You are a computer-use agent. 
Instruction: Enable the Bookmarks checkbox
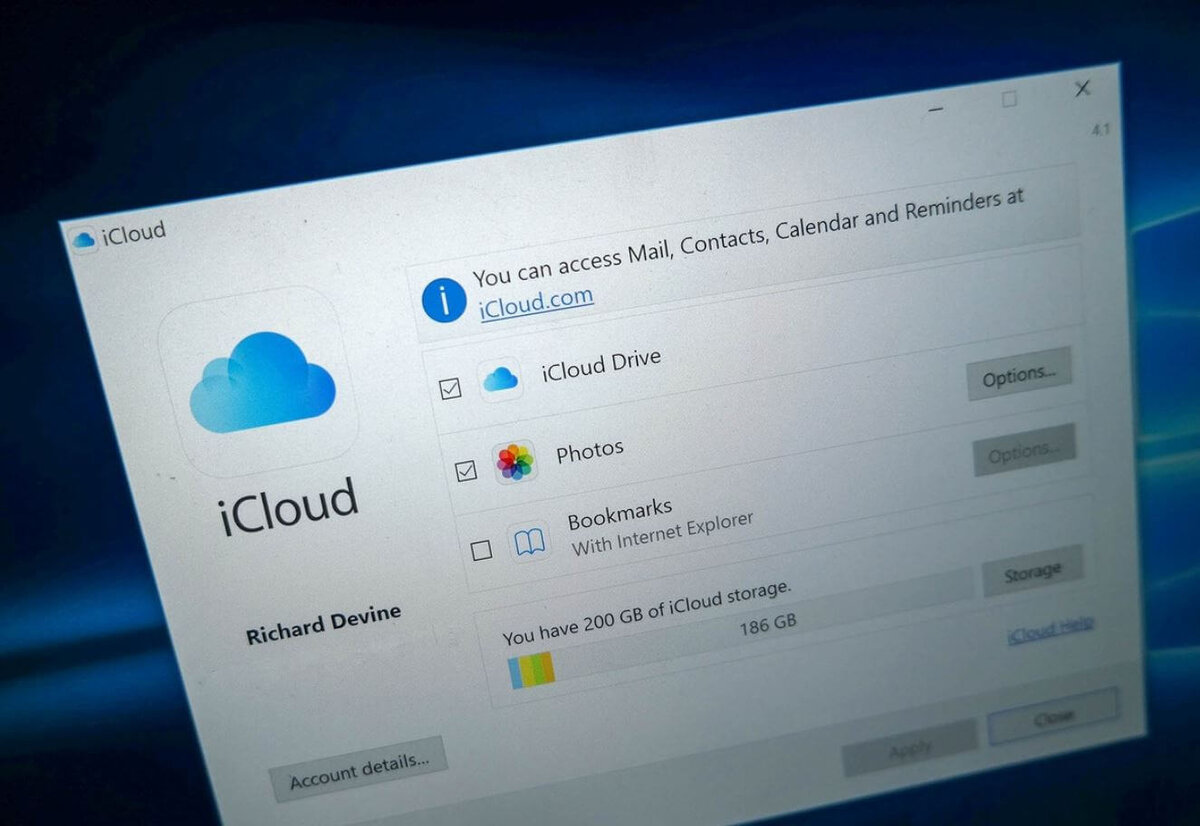click(482, 550)
